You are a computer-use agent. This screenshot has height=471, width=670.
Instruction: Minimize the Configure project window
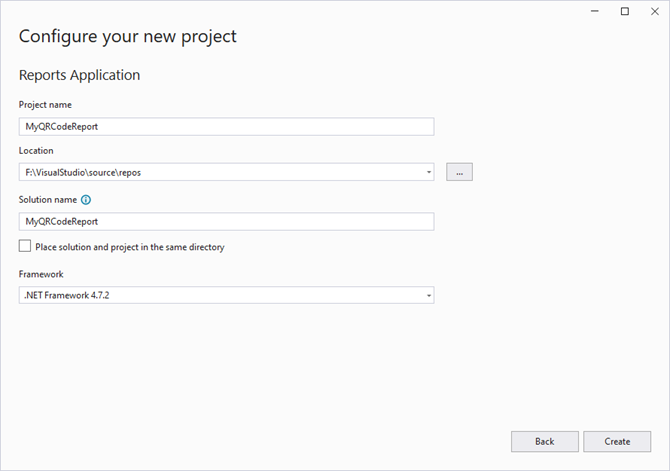point(594,12)
